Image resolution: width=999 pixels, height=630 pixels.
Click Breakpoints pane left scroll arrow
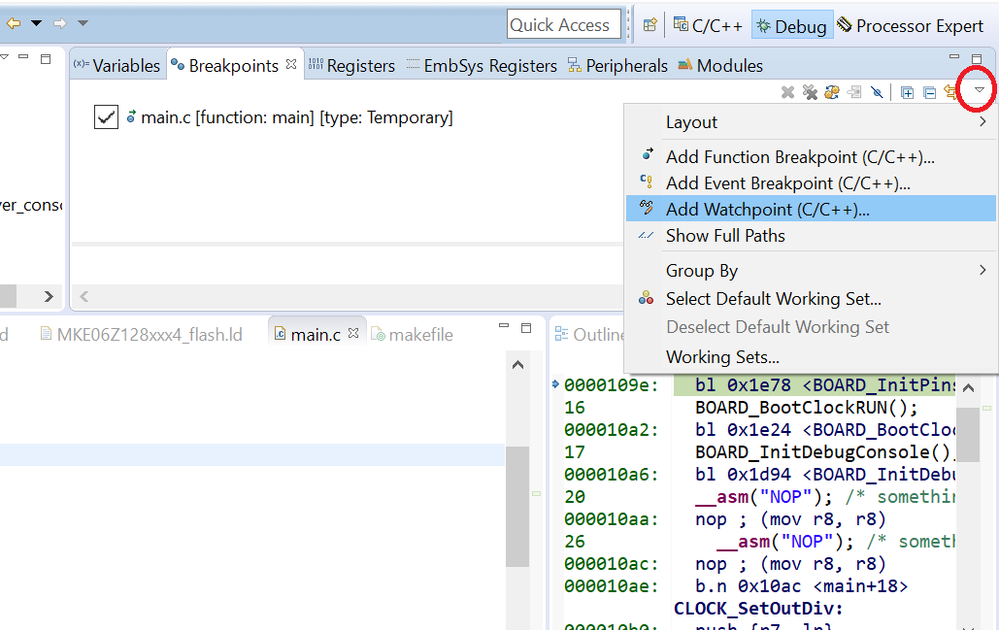click(x=84, y=296)
